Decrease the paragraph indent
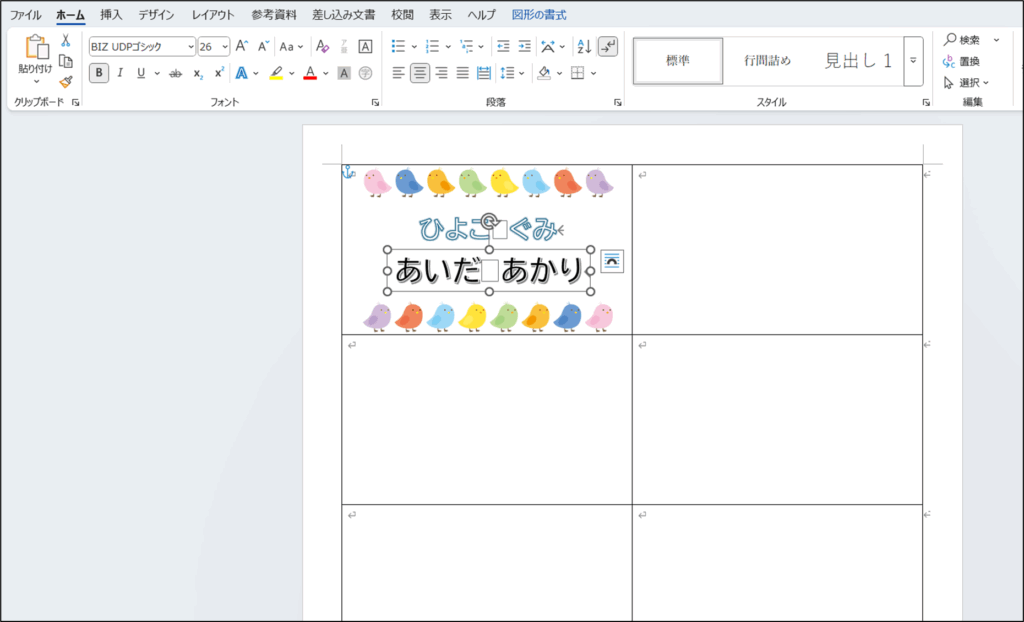1024x622 pixels. pyautogui.click(x=503, y=46)
